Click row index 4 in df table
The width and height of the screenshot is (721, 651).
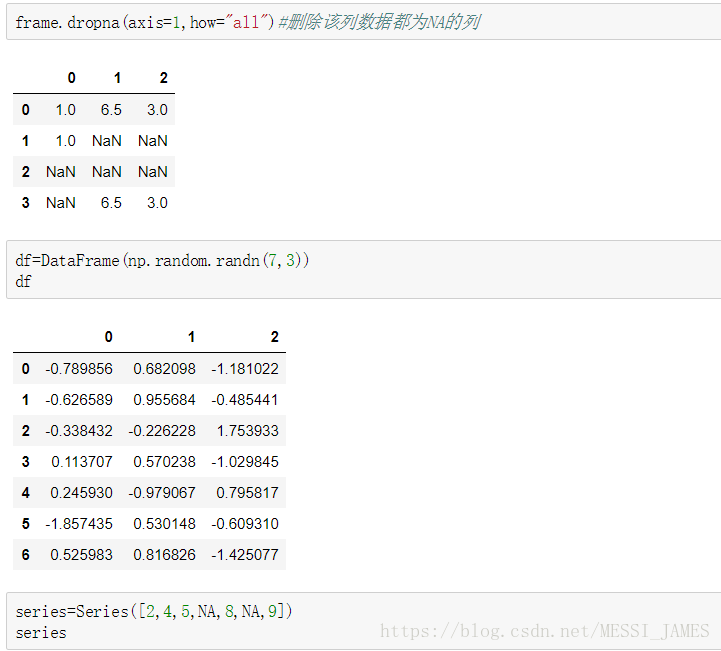pyautogui.click(x=26, y=493)
